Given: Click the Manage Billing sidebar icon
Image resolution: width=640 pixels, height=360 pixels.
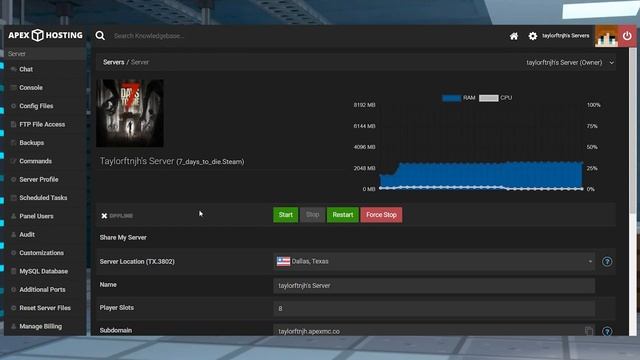Looking at the screenshot, I should [x=13, y=327].
